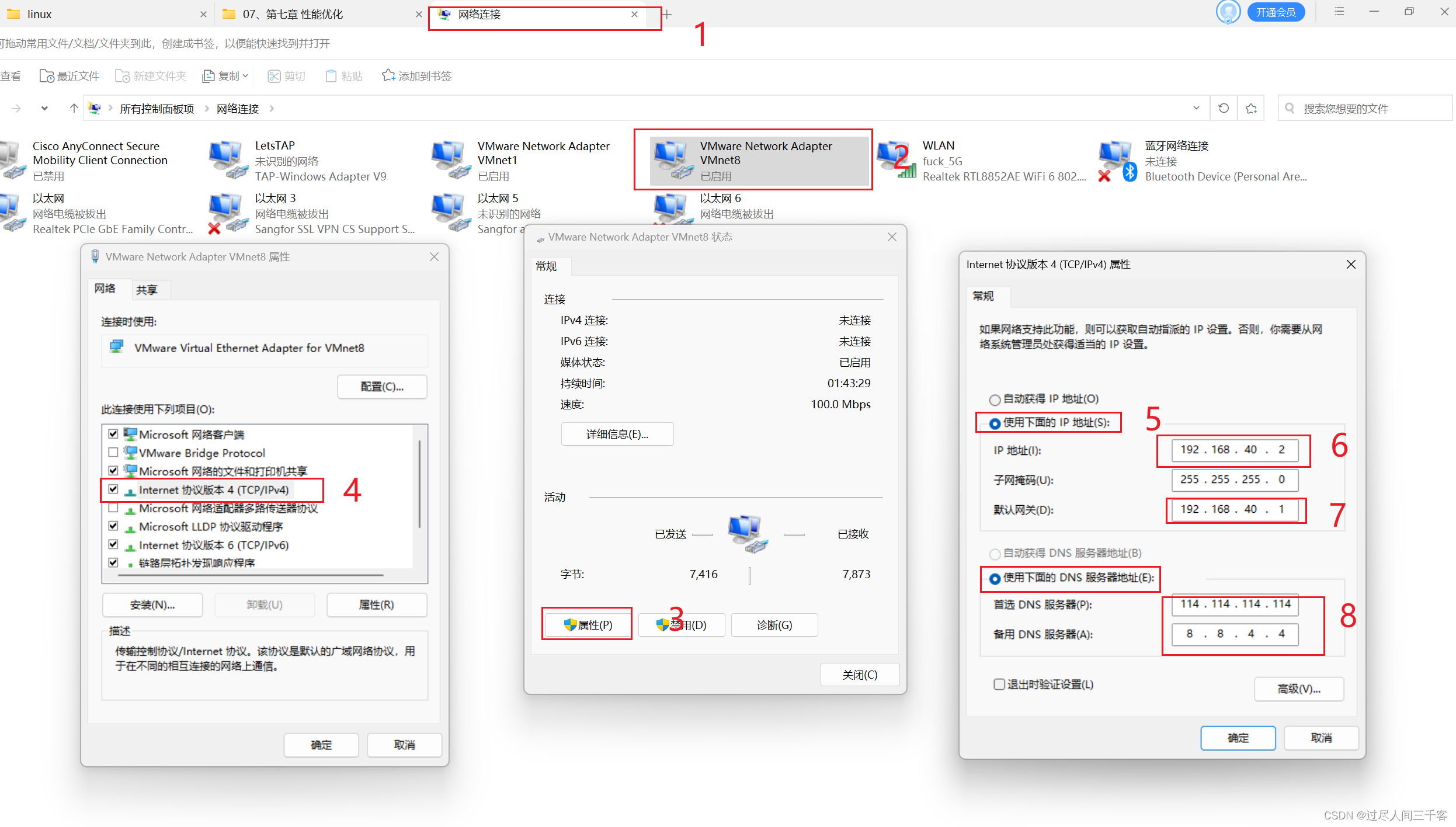Click the 剪切 scissors icon

point(274,76)
